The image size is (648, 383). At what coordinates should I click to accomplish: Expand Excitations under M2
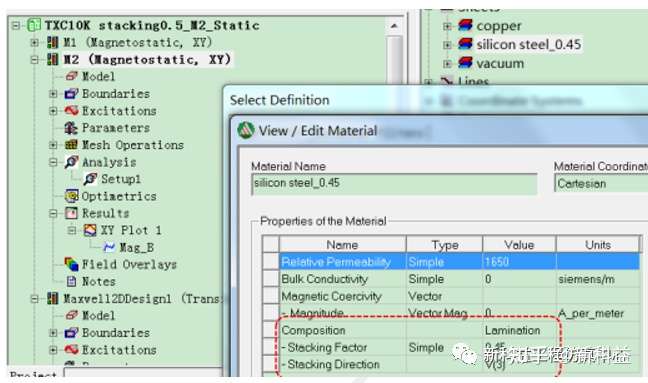pyautogui.click(x=53, y=111)
